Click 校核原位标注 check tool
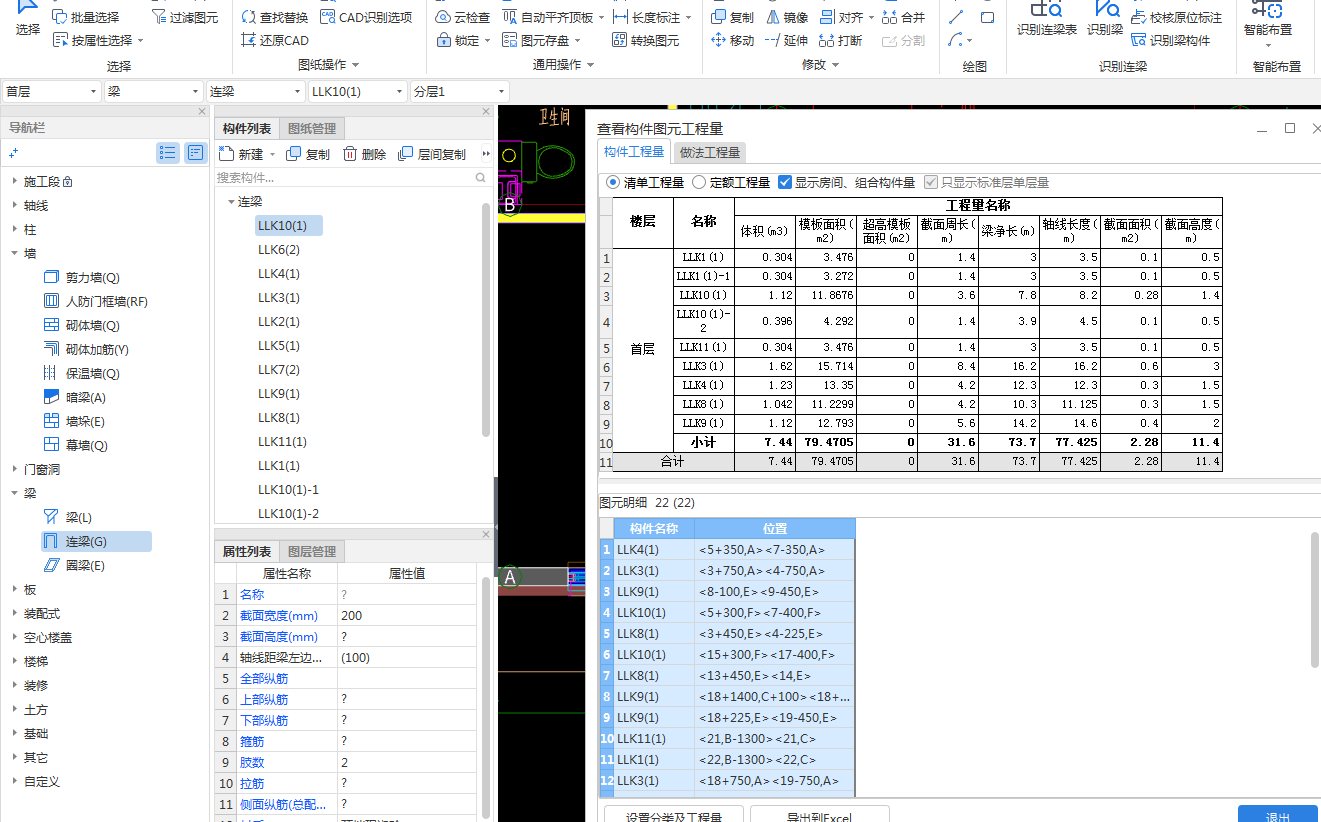The height and width of the screenshot is (822, 1321). pyautogui.click(x=1176, y=17)
